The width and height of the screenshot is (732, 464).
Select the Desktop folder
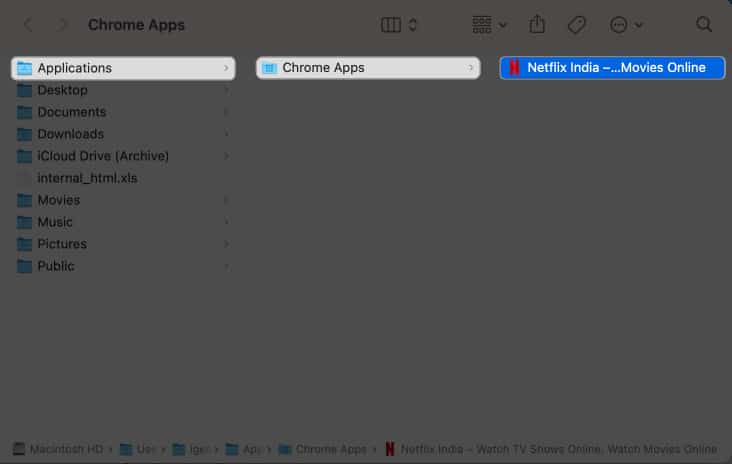pos(62,90)
